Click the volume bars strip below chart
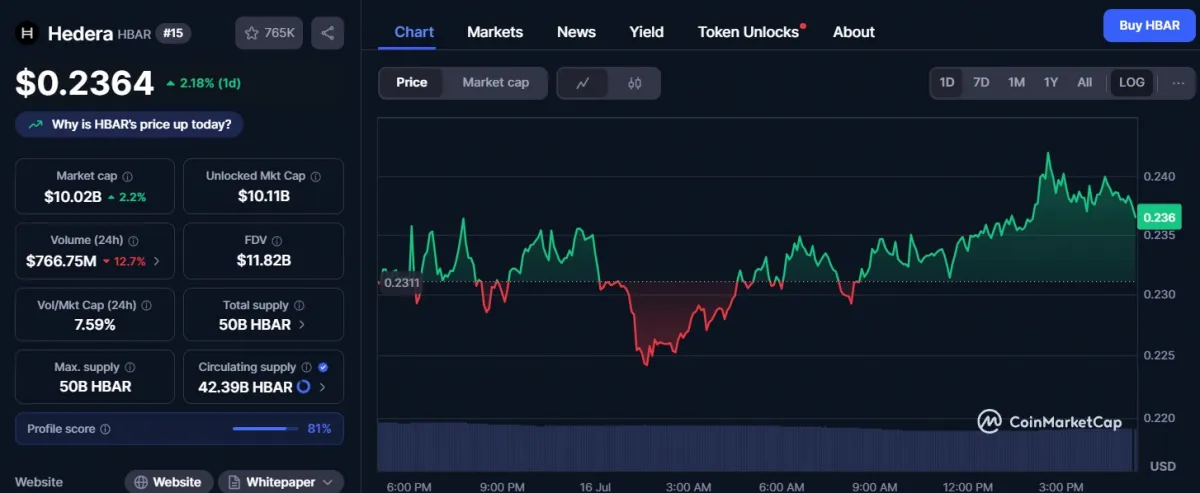This screenshot has width=1200, height=493. point(757,445)
